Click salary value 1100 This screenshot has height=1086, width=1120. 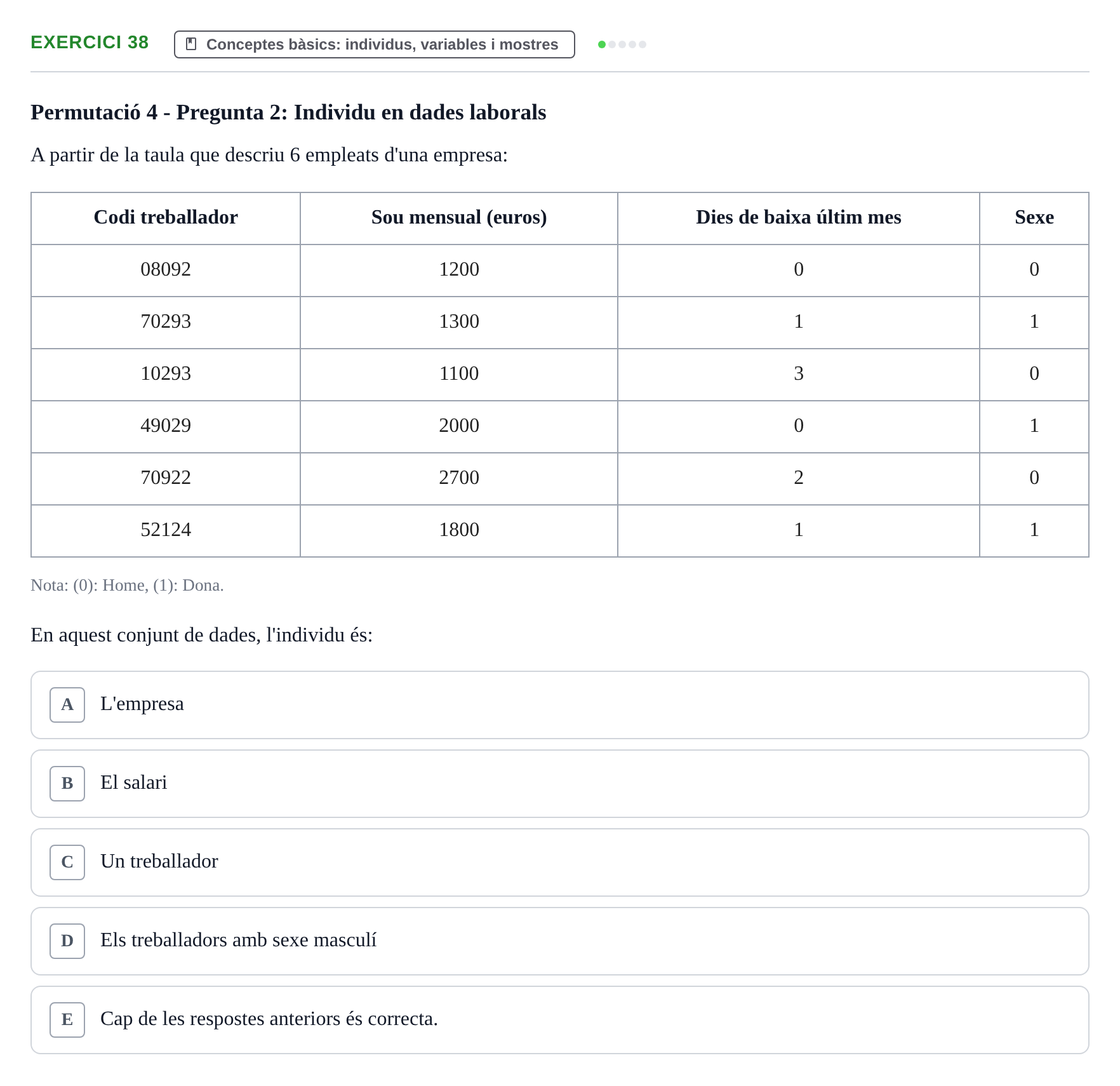(459, 374)
